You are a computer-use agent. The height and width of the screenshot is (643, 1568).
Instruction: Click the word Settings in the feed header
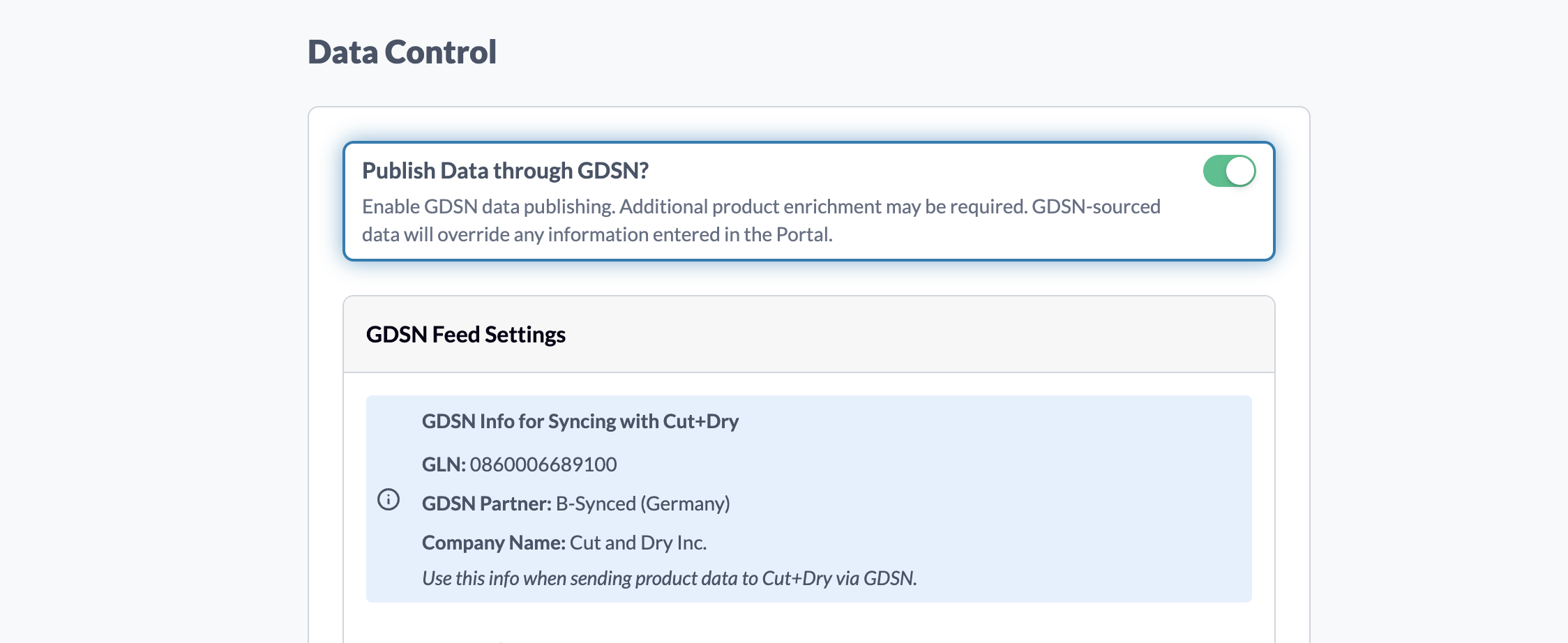tap(525, 335)
